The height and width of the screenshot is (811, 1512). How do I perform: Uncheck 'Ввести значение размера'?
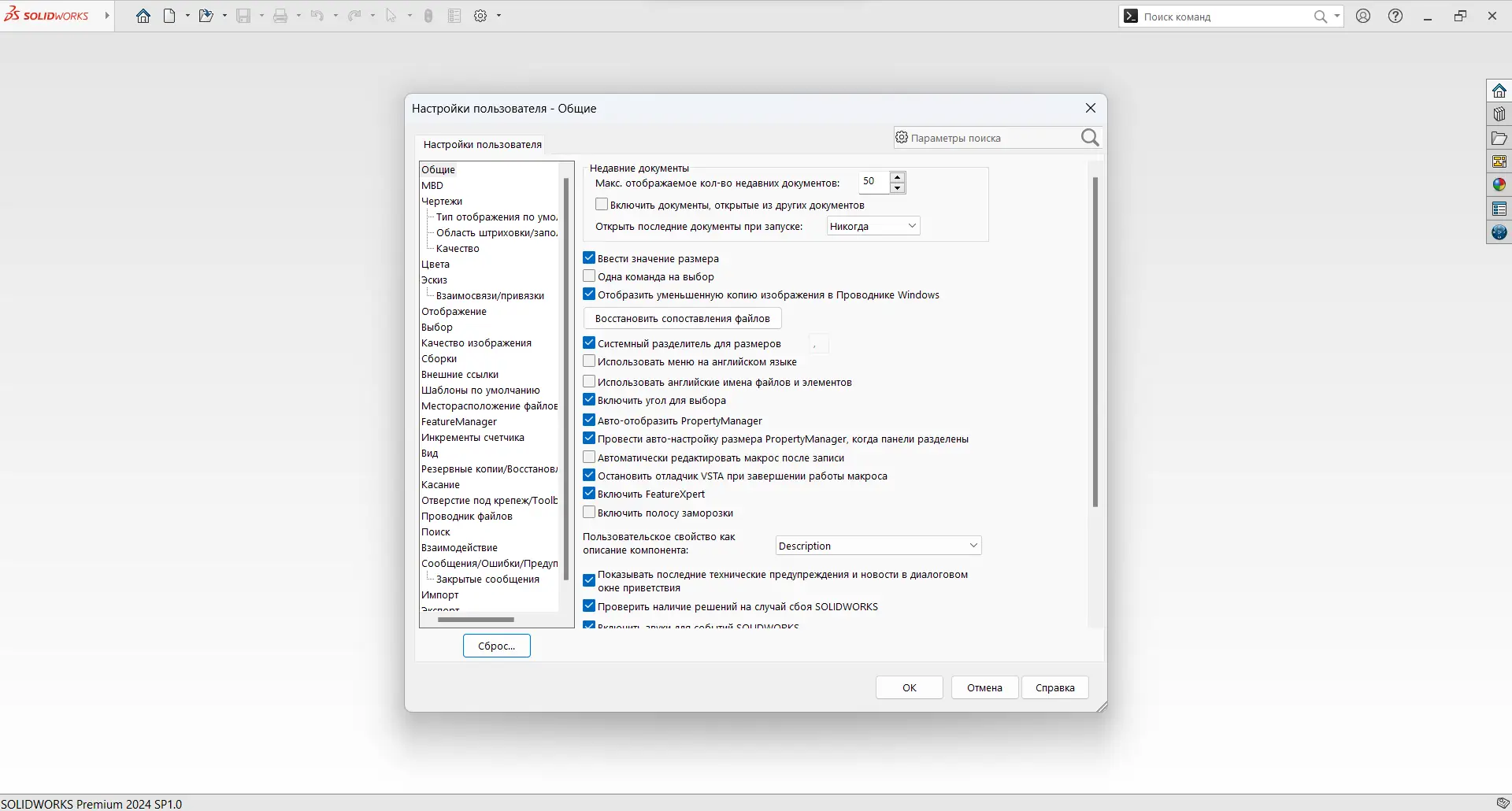click(x=589, y=257)
